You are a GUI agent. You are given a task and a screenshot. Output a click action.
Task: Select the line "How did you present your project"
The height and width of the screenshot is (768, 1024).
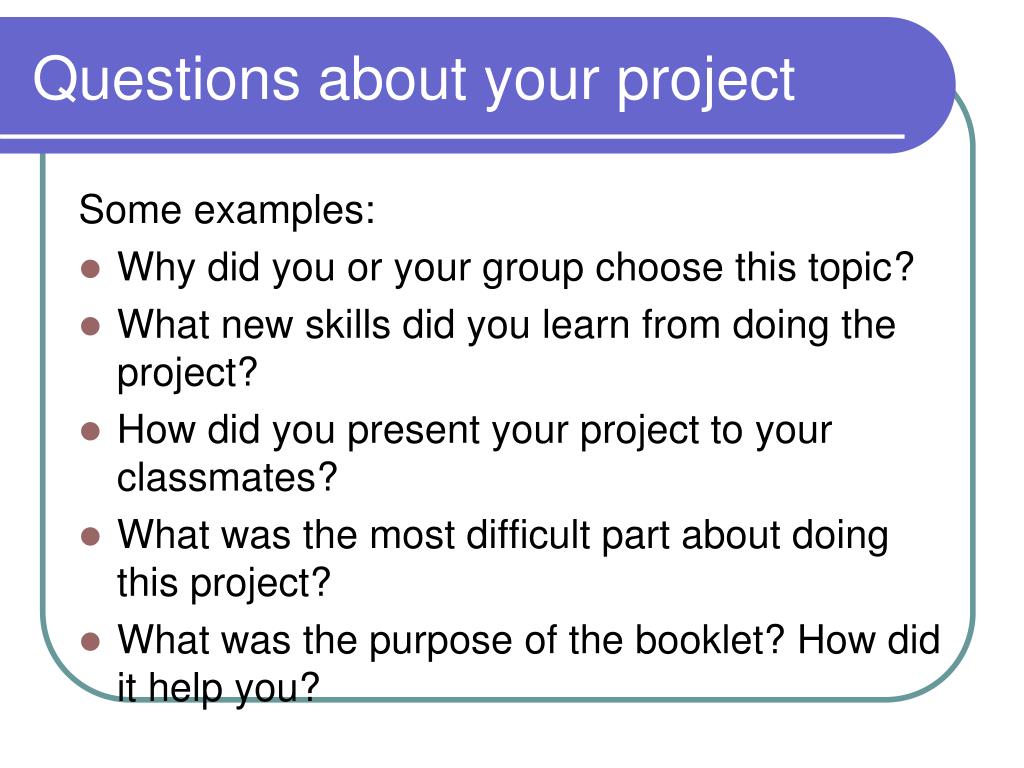474,431
